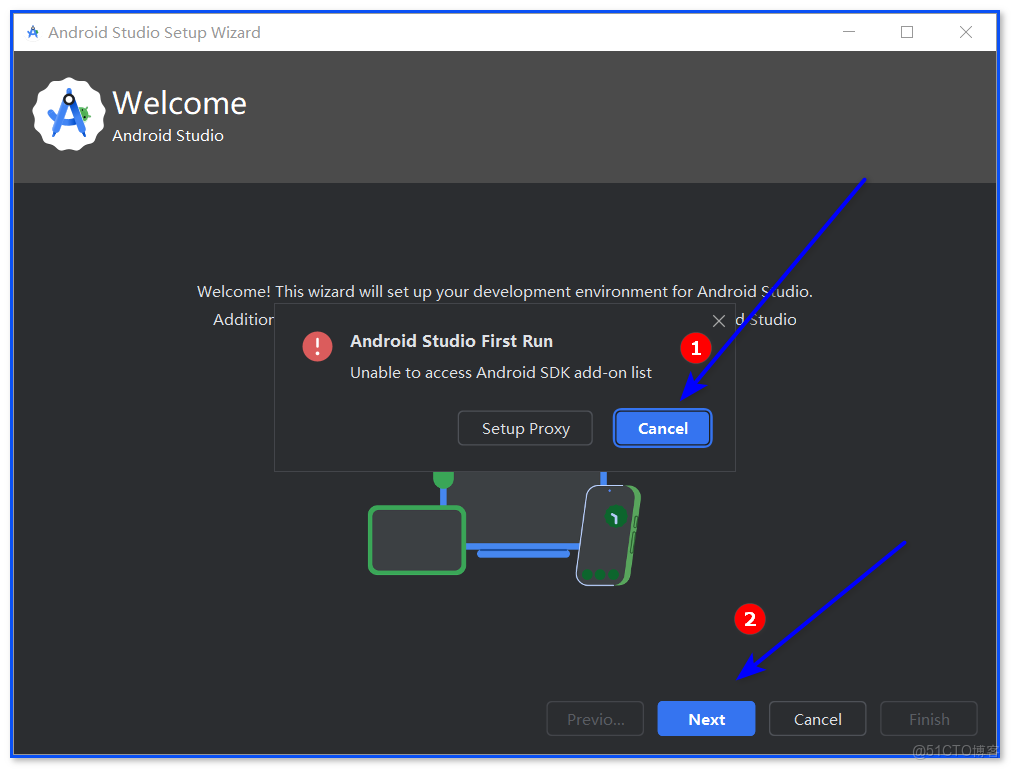Click the Android Studio First Run dialog title

coord(451,341)
